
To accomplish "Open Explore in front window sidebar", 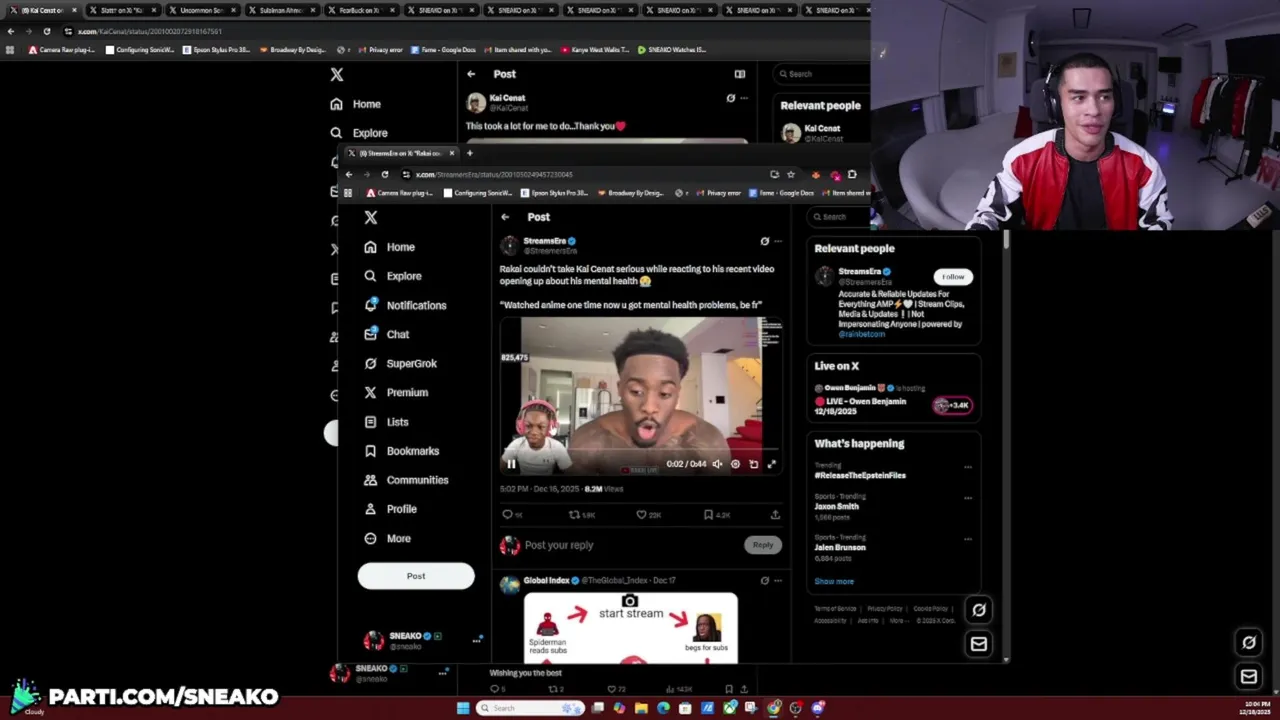I will (x=392, y=276).
